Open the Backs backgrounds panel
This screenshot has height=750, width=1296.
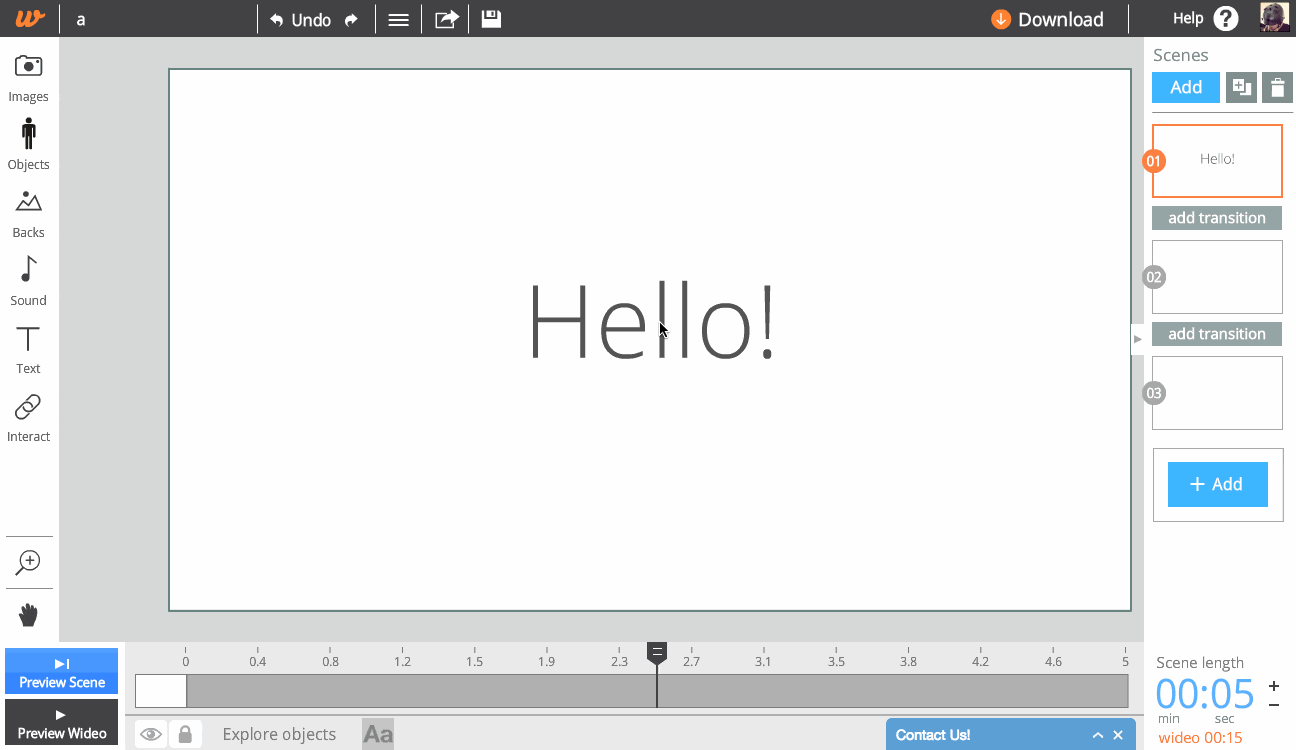(28, 212)
